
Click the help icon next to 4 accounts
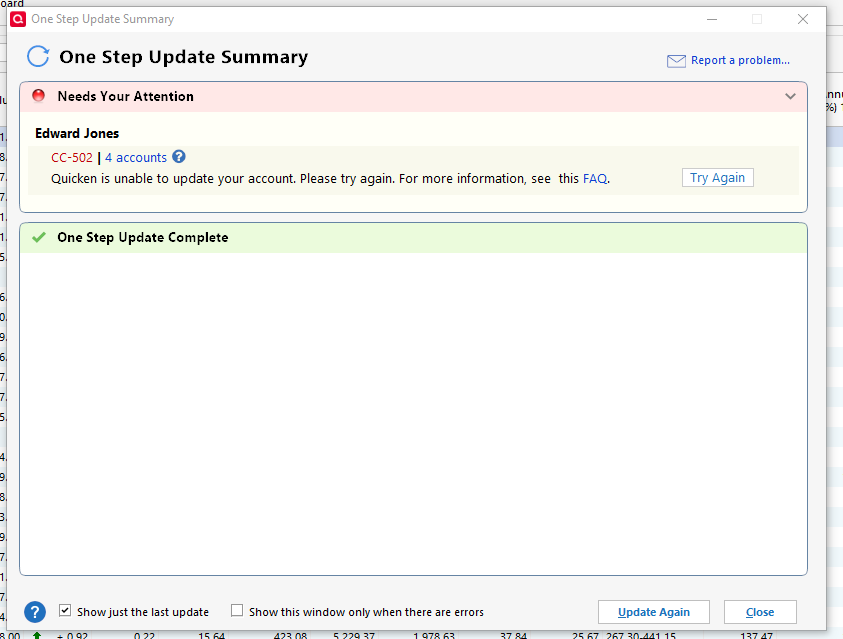point(178,156)
